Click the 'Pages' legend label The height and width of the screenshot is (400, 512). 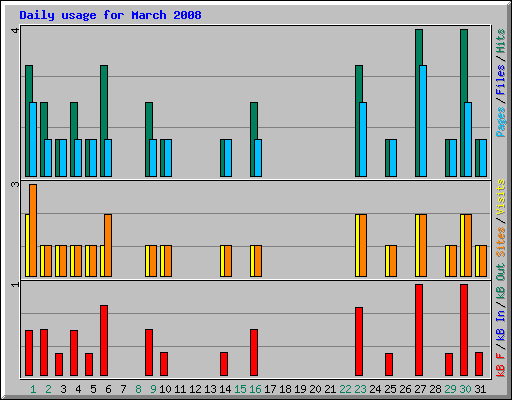[500, 122]
